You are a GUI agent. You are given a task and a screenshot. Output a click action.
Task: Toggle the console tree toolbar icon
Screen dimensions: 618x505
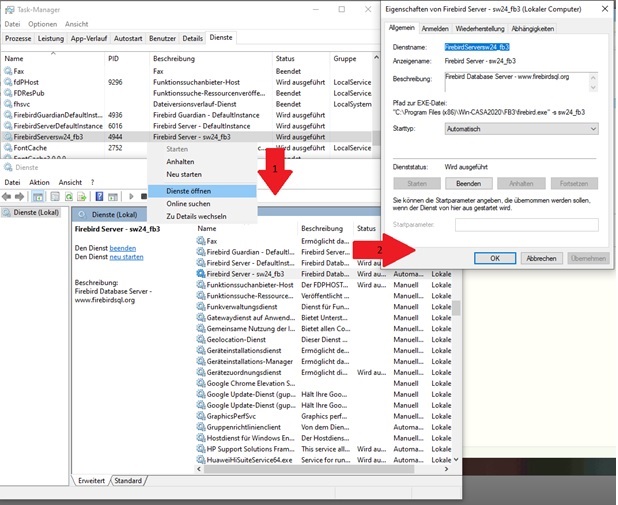[x=38, y=196]
